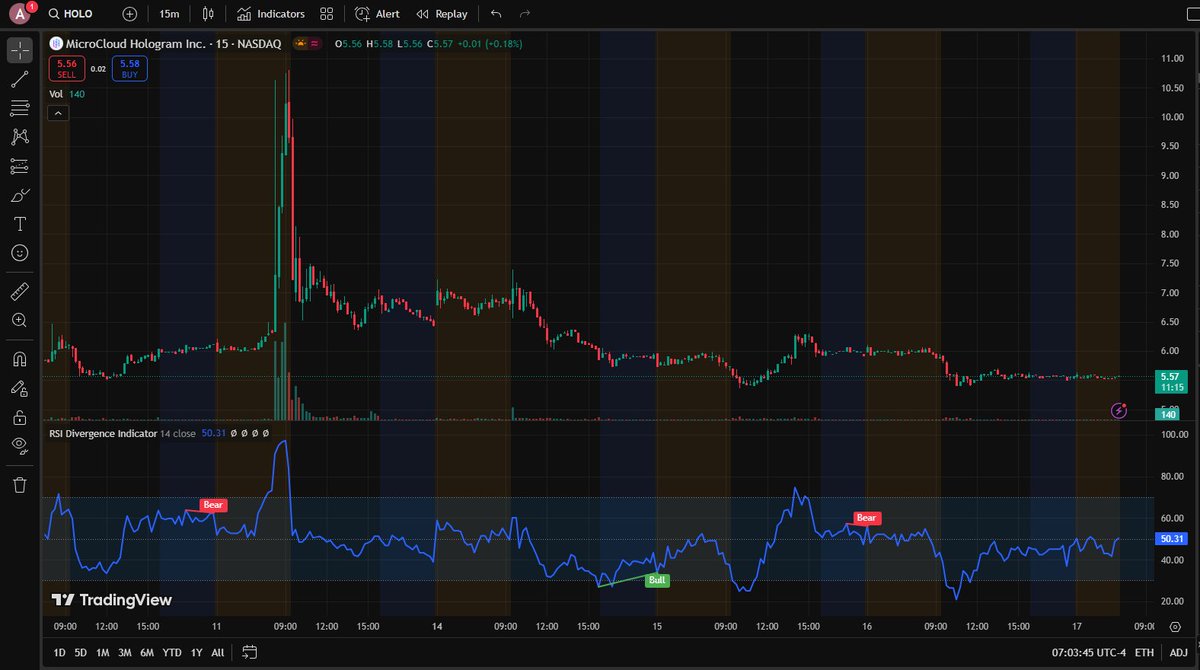Redo the last chart action
This screenshot has width=1200, height=670.
[x=525, y=14]
